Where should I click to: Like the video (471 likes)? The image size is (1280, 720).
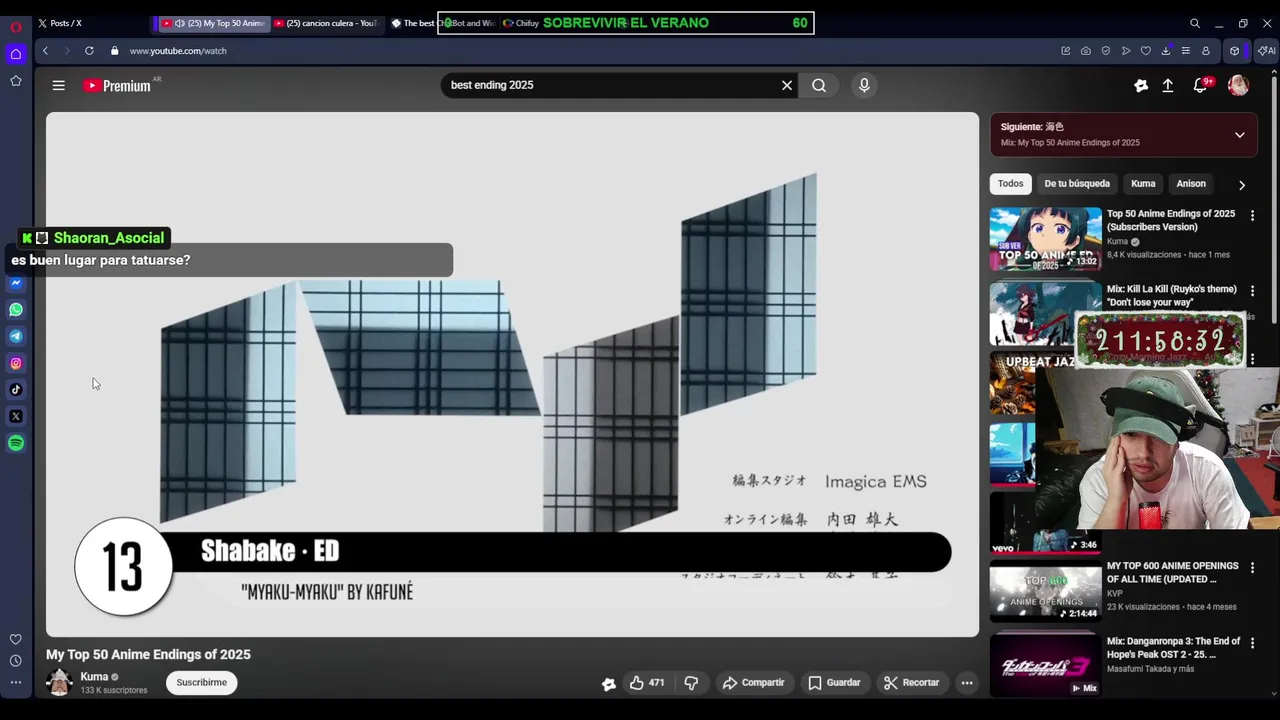coord(647,683)
